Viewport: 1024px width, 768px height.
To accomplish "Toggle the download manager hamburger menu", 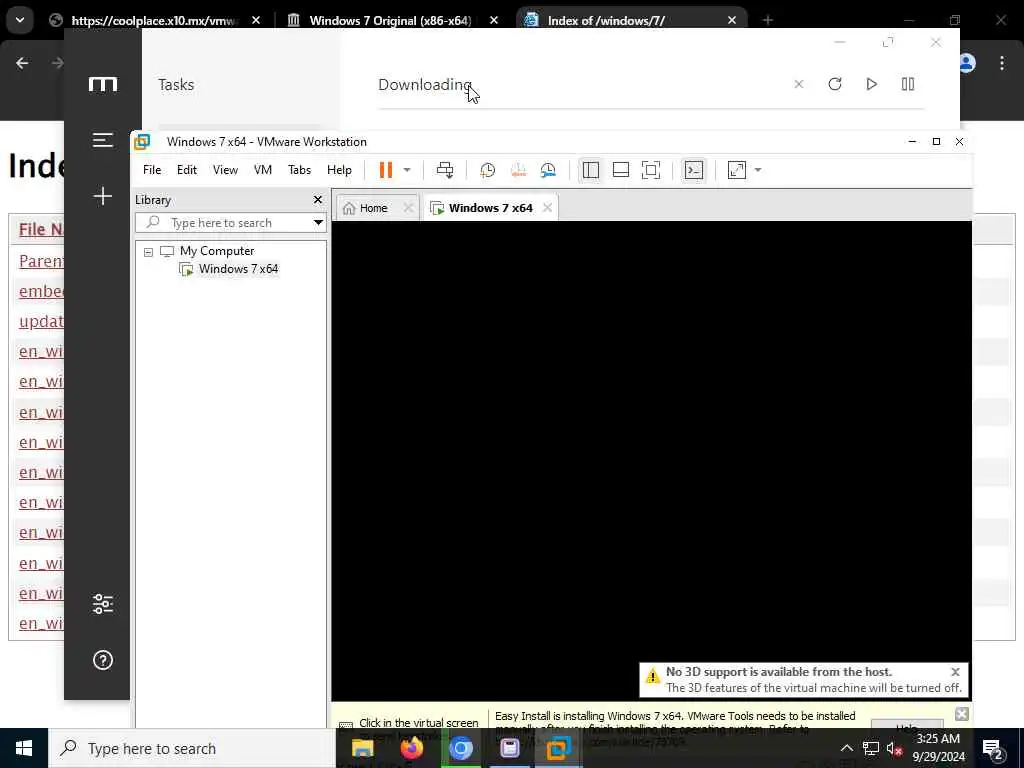I will pyautogui.click(x=103, y=140).
